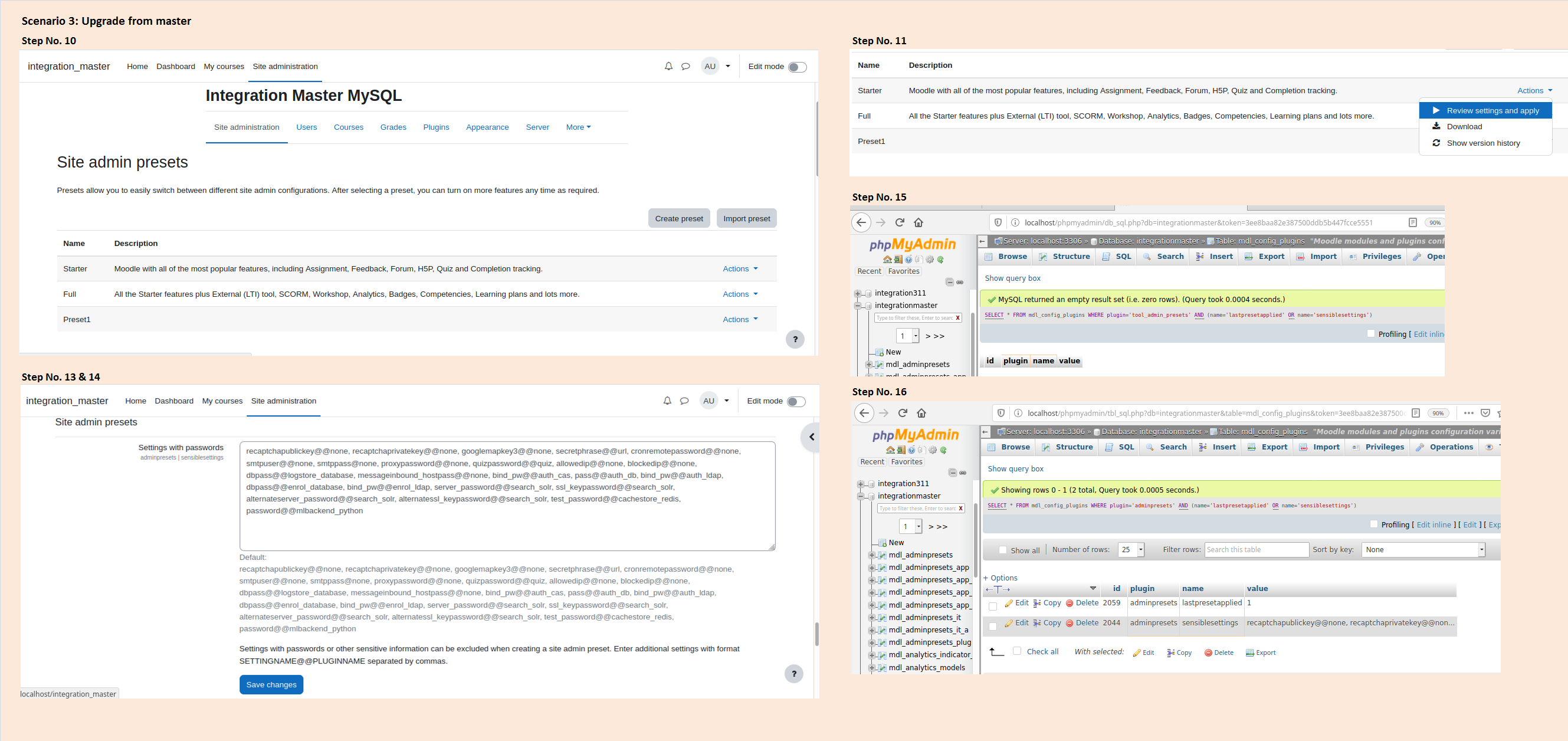
Task: Click Pocket save icon in Step 16 browser
Action: click(x=1485, y=413)
